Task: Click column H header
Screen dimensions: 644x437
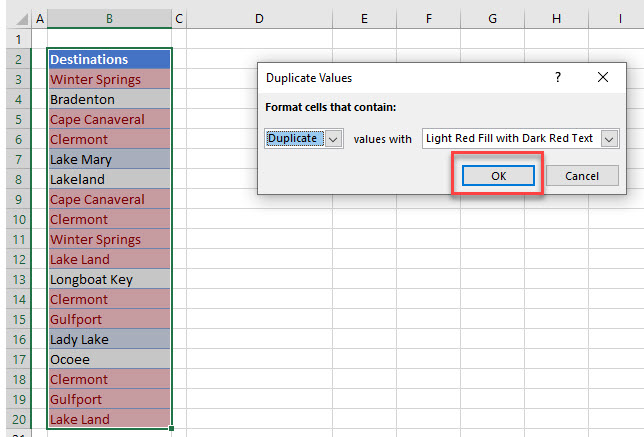Action: click(x=556, y=18)
